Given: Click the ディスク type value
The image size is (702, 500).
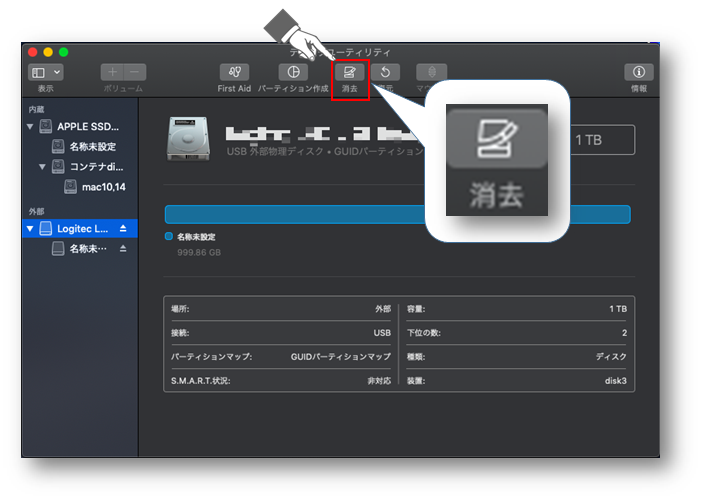Looking at the screenshot, I should [x=611, y=357].
